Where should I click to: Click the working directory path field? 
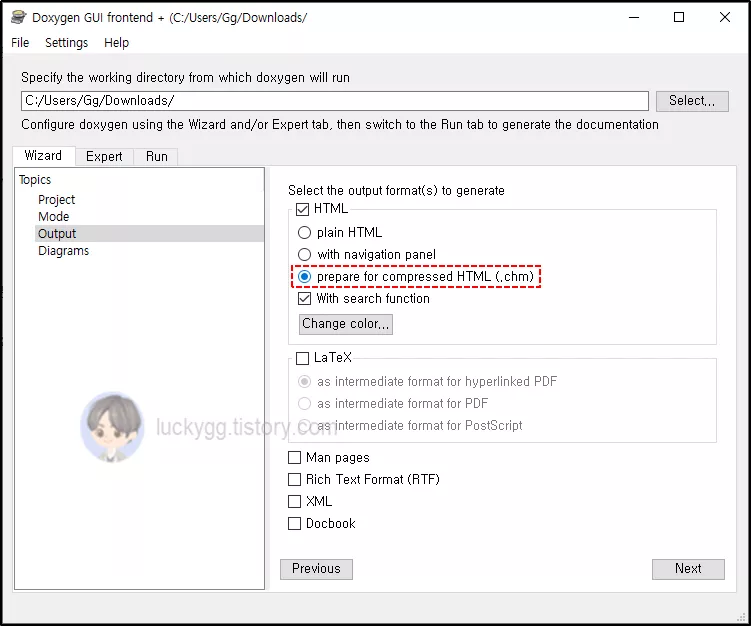coord(335,101)
